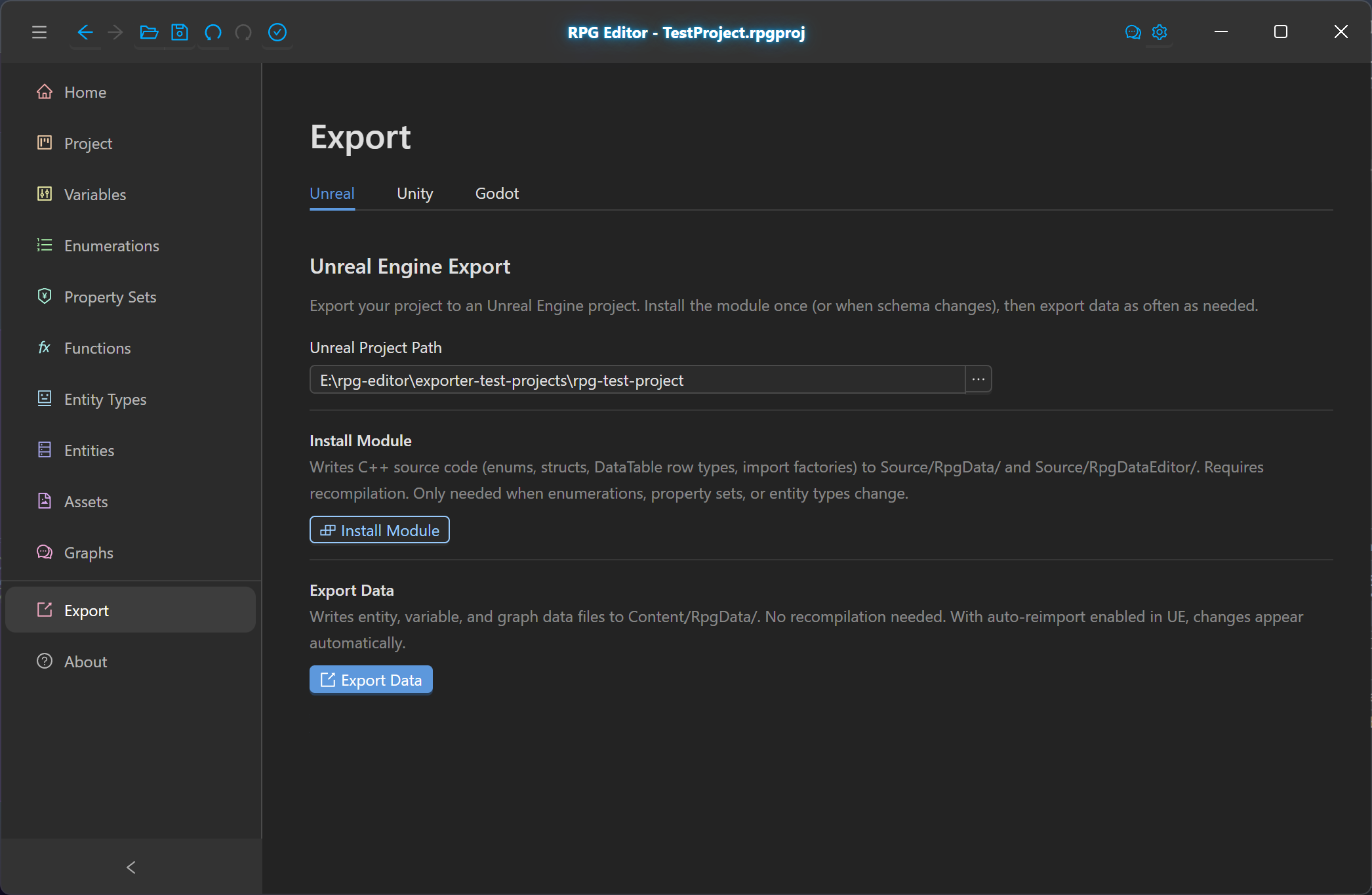Image resolution: width=1372 pixels, height=895 pixels.
Task: Go back with the left arrow icon
Action: [85, 32]
